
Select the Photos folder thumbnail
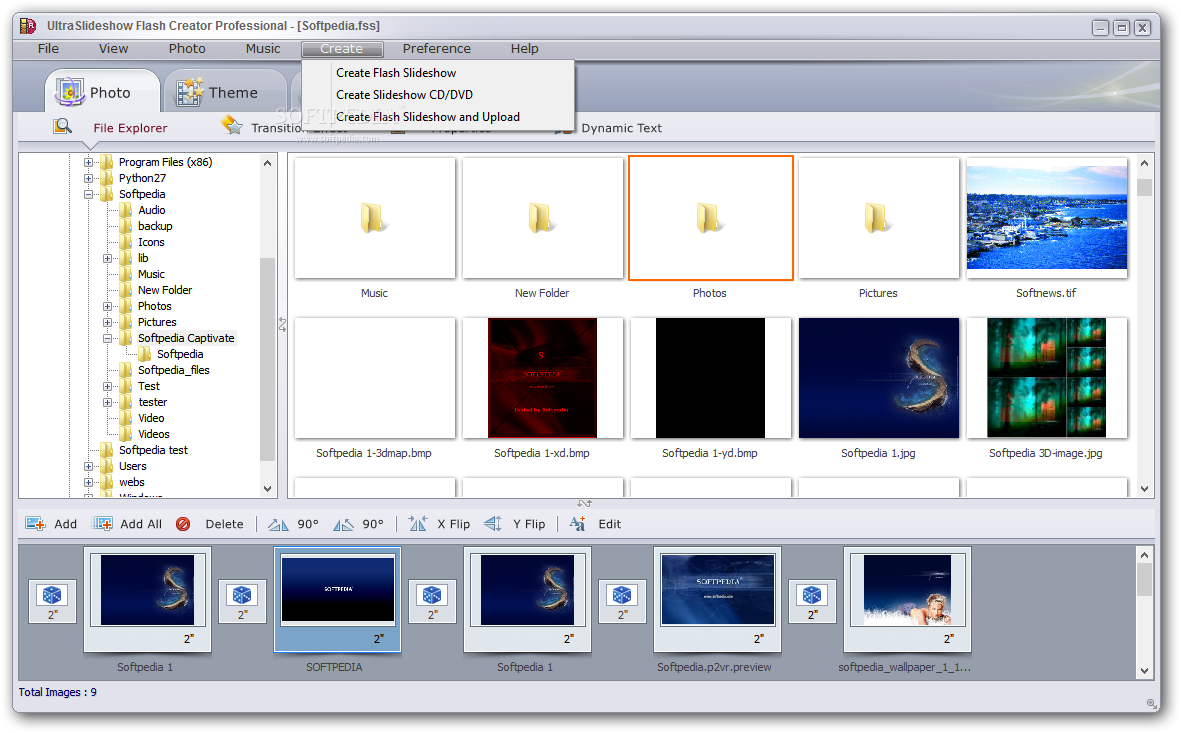[710, 218]
